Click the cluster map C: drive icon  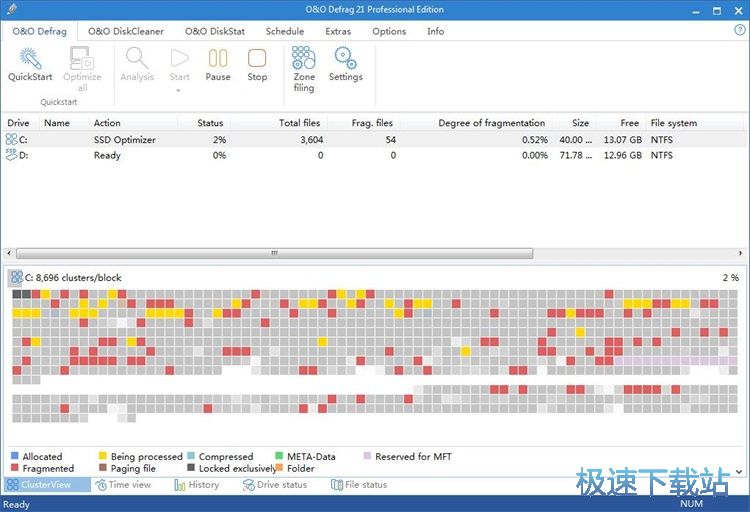click(x=17, y=277)
